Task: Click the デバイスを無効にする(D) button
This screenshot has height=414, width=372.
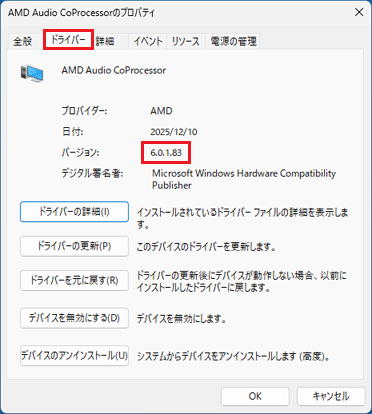Action: 74,318
